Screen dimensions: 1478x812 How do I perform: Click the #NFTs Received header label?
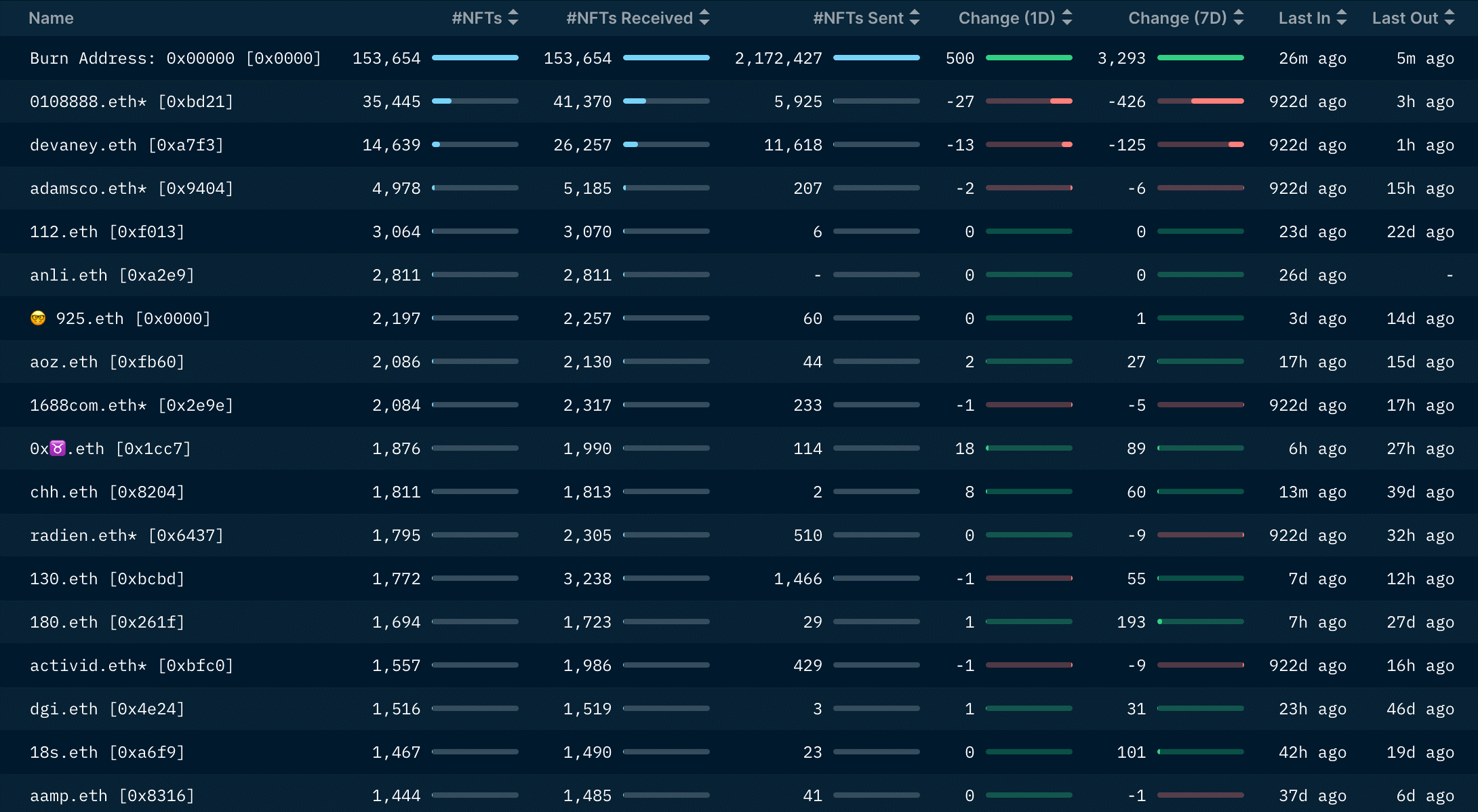(x=629, y=18)
